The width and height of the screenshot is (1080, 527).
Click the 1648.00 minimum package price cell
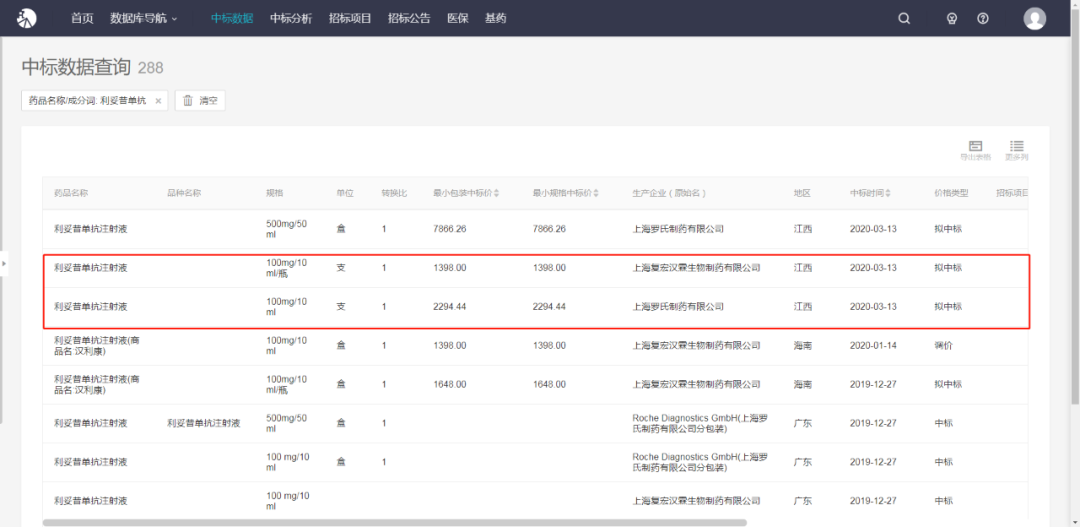pos(449,384)
